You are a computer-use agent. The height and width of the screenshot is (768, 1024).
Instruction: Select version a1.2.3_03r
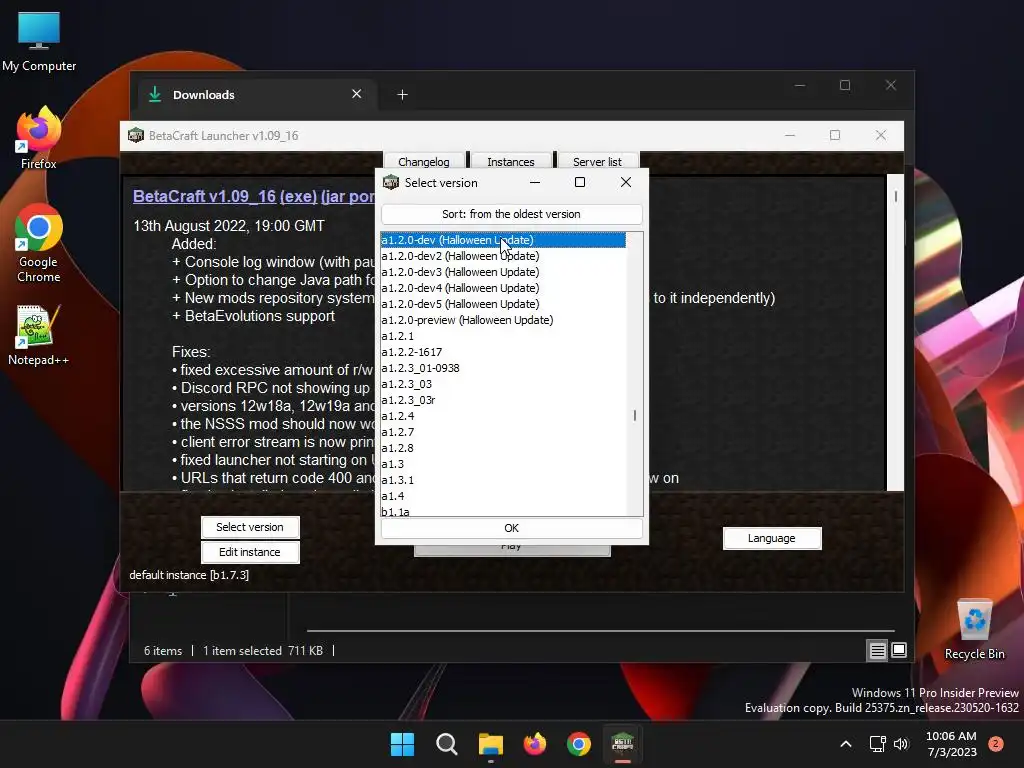(503, 400)
